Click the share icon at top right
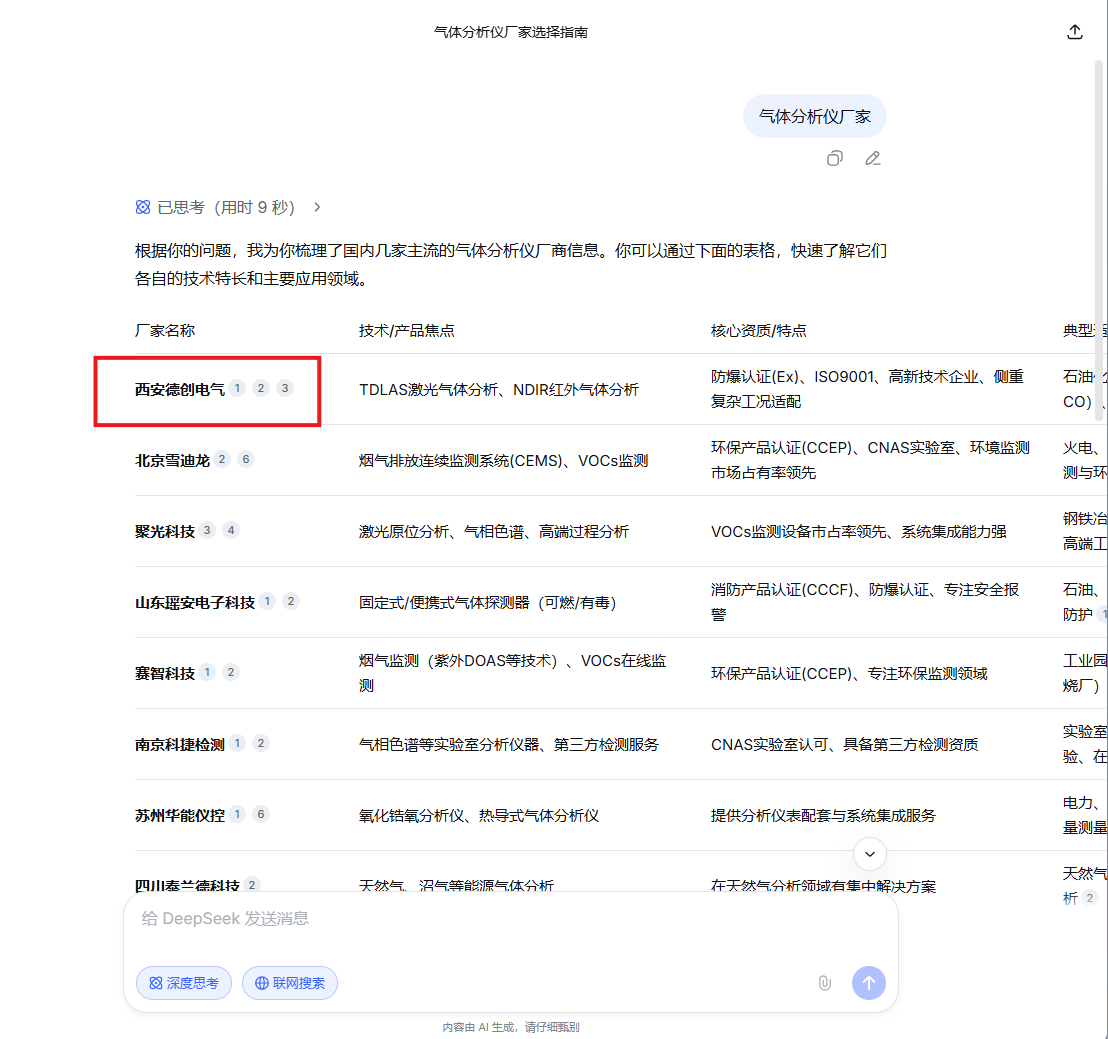This screenshot has width=1108, height=1039. (1075, 32)
